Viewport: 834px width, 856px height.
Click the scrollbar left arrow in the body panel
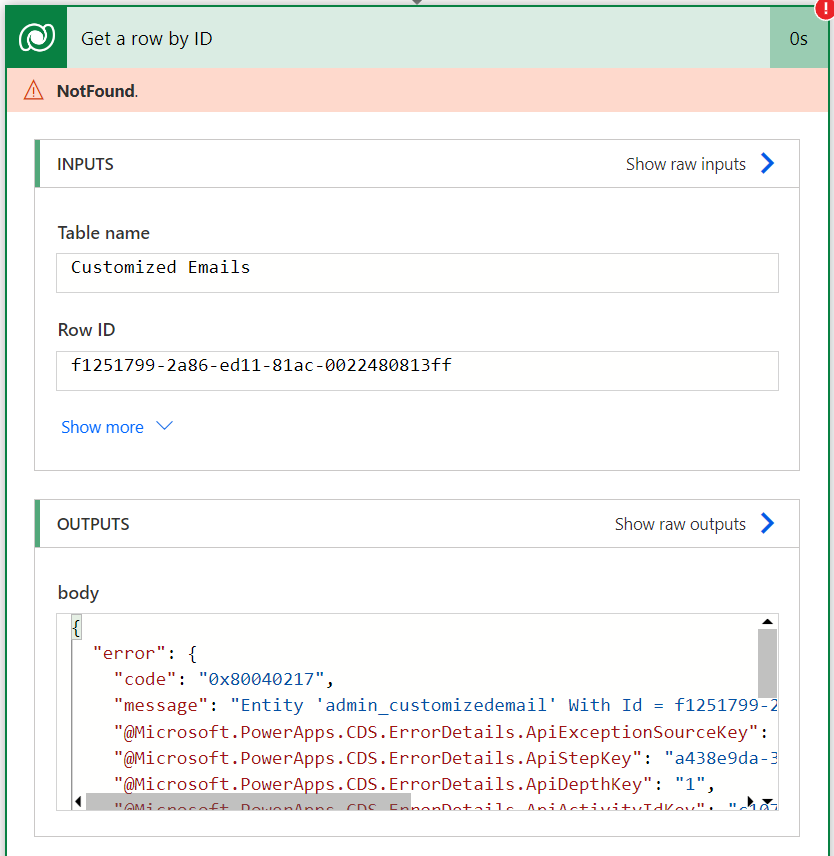point(78,800)
